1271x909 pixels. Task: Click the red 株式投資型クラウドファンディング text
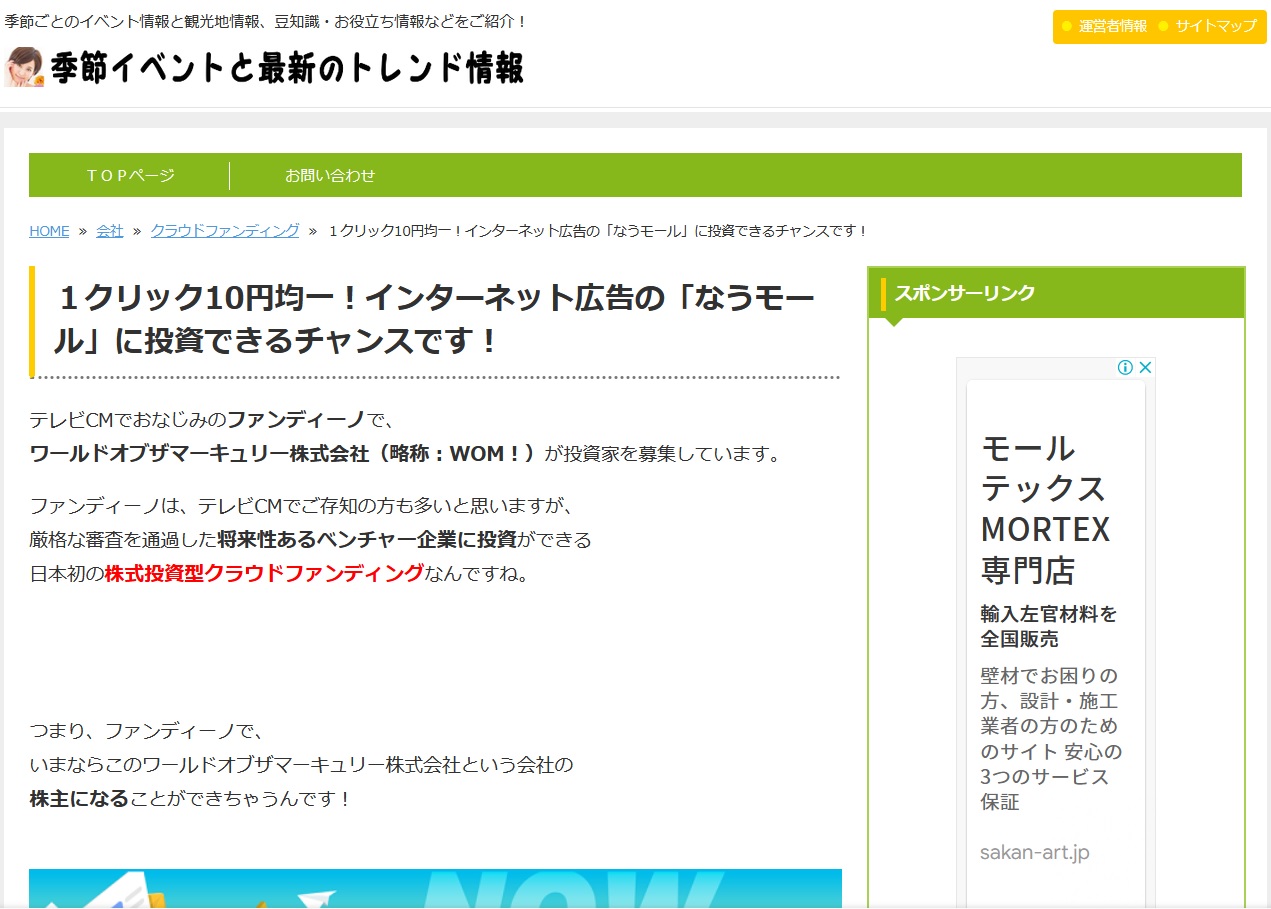[x=264, y=574]
